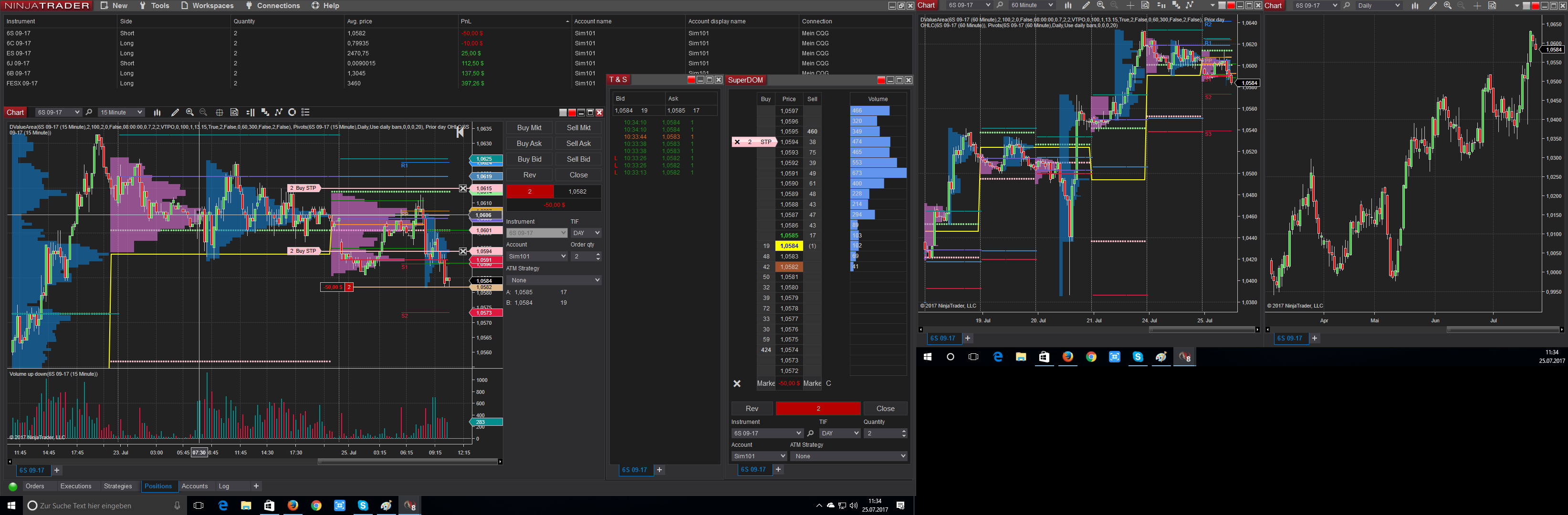The width and height of the screenshot is (1568, 515).
Task: Open Skype from the left Windows taskbar
Action: point(363,505)
